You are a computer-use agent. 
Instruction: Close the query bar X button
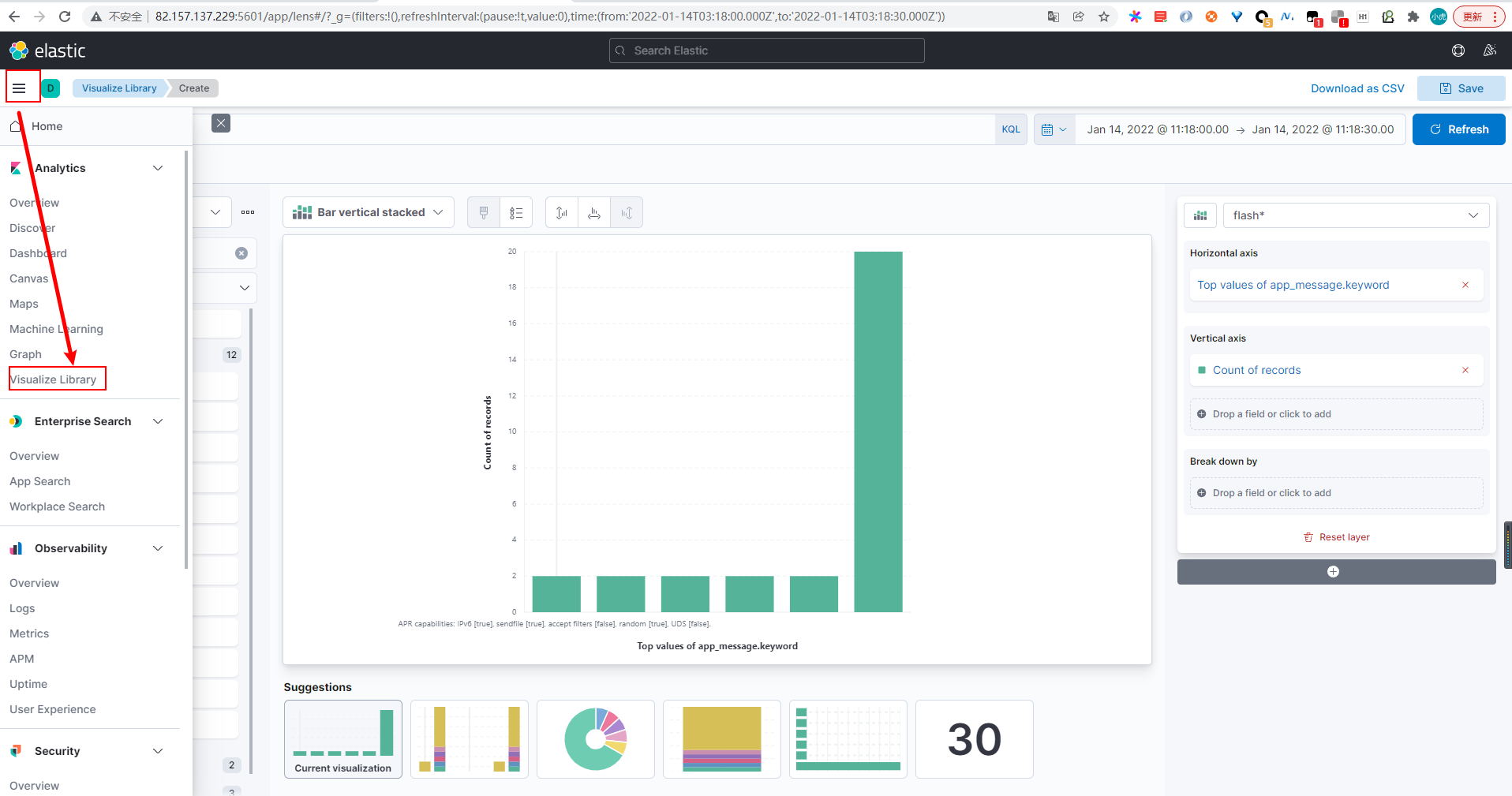point(221,123)
